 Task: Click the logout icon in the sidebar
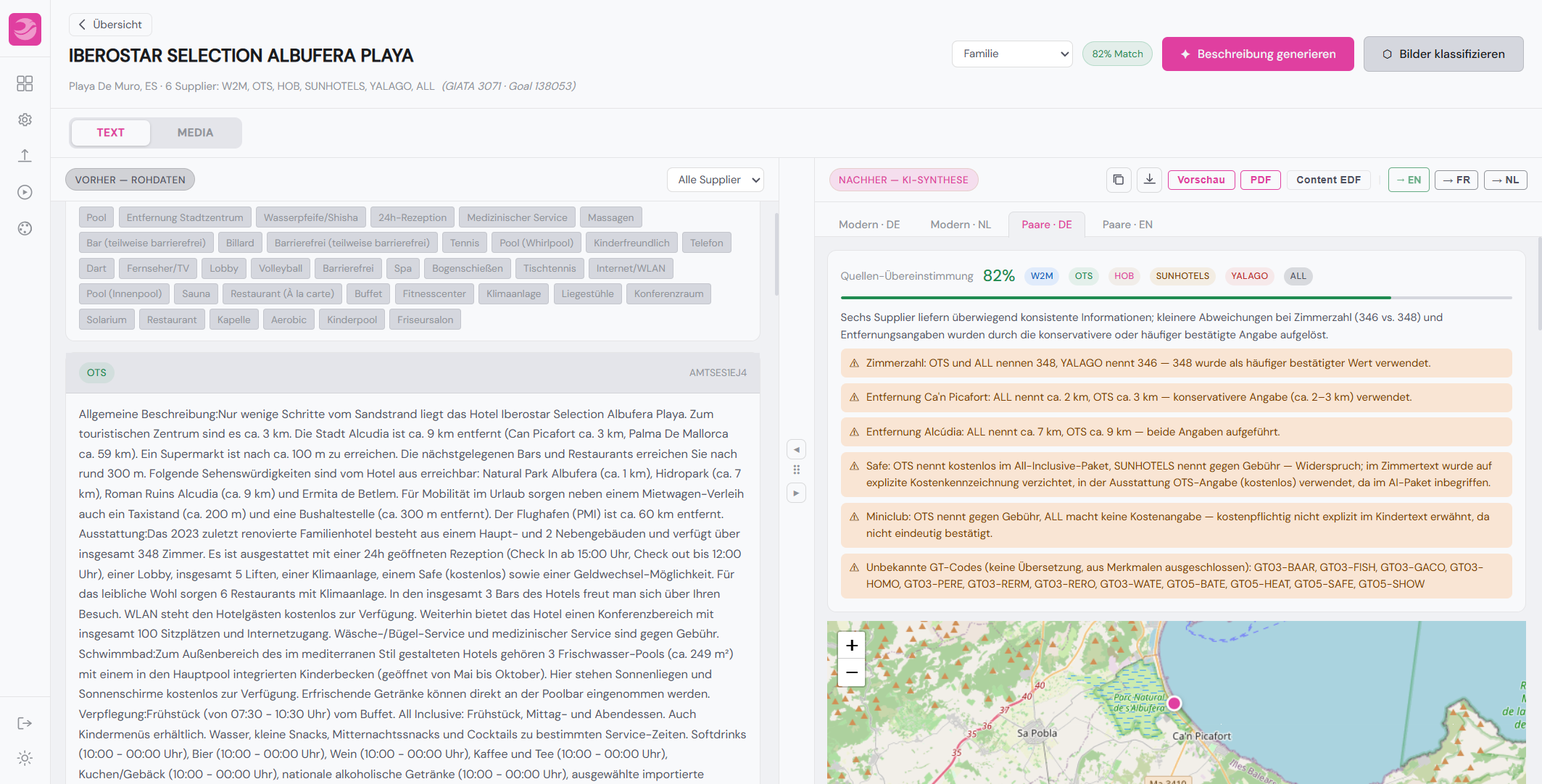(x=25, y=723)
